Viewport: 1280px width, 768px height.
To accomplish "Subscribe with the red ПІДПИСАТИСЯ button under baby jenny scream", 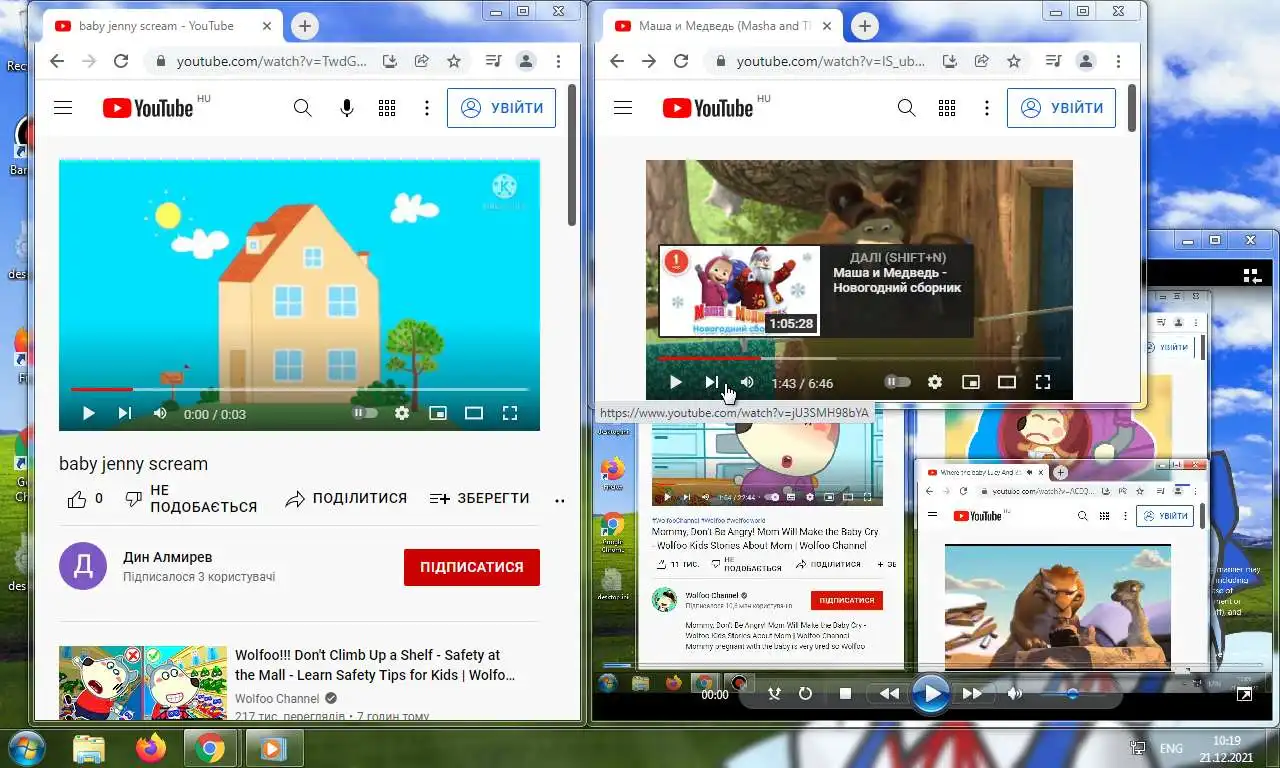I will (x=472, y=567).
